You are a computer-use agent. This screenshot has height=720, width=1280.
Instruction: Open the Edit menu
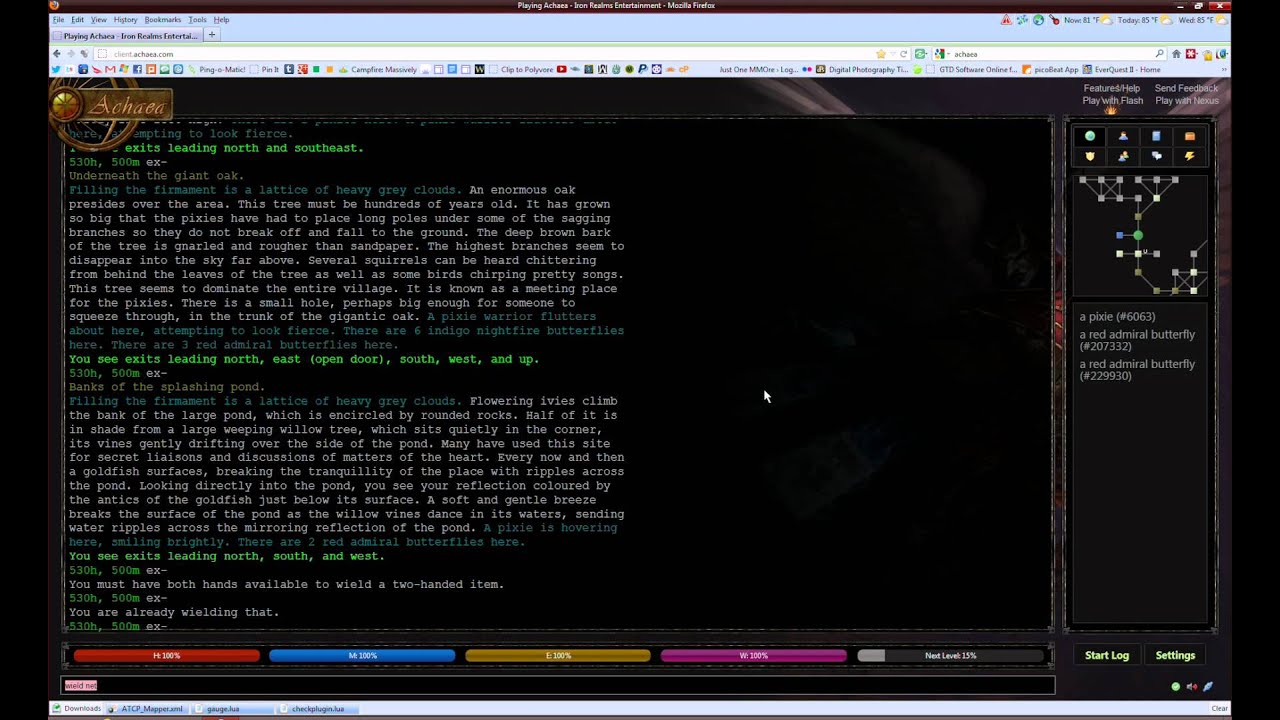tap(77, 19)
